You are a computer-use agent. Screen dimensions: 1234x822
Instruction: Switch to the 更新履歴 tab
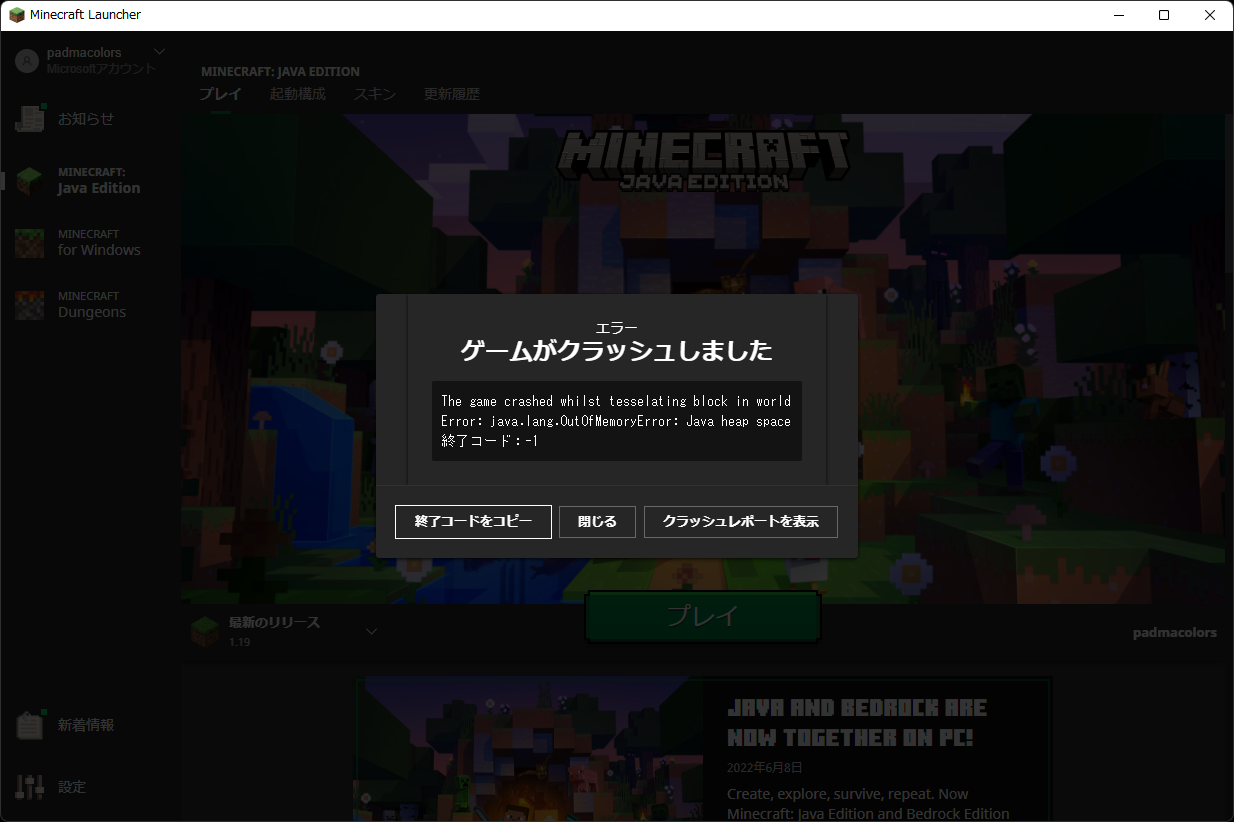pyautogui.click(x=452, y=94)
